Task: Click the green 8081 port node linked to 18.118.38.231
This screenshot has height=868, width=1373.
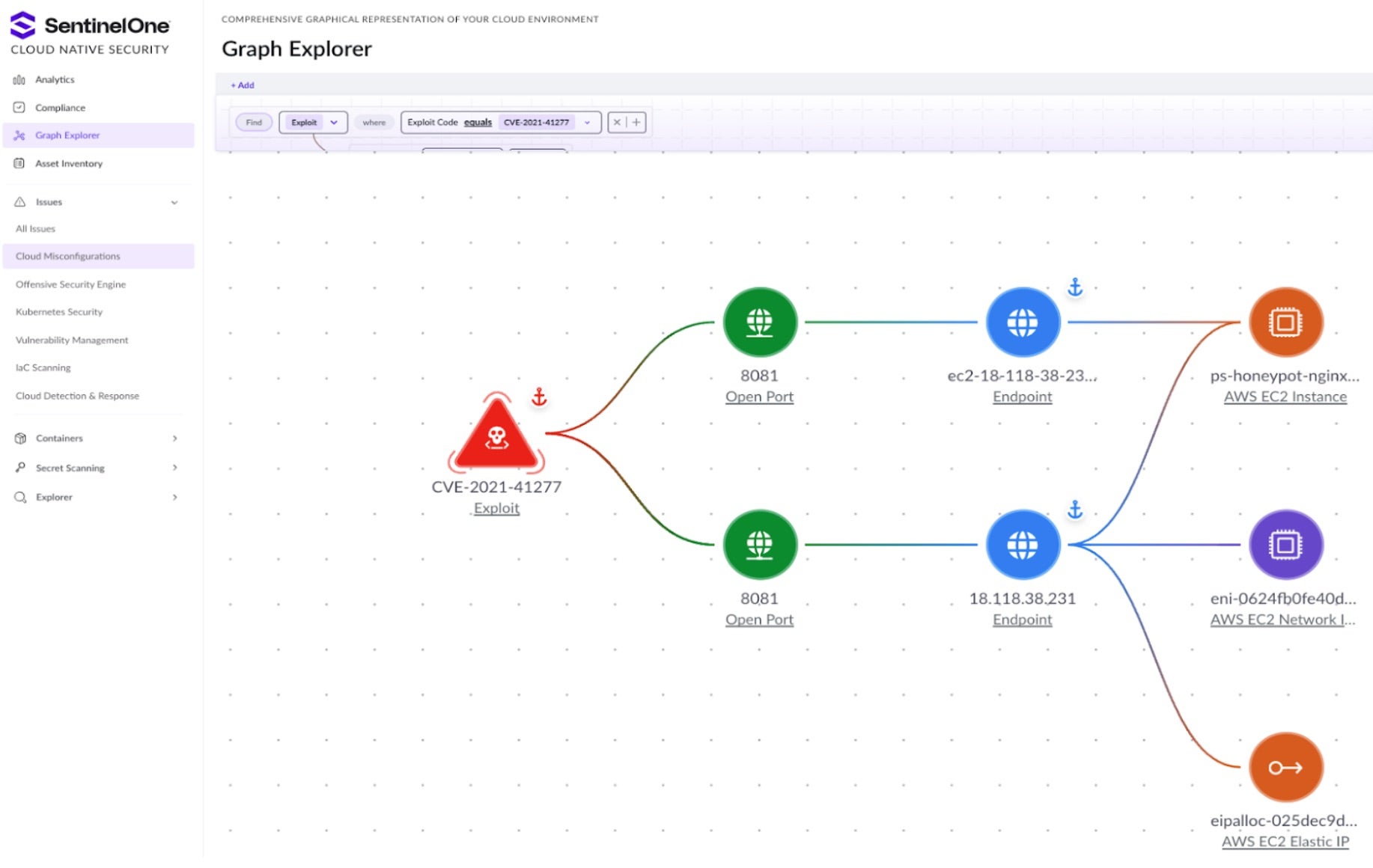Action: pyautogui.click(x=759, y=545)
